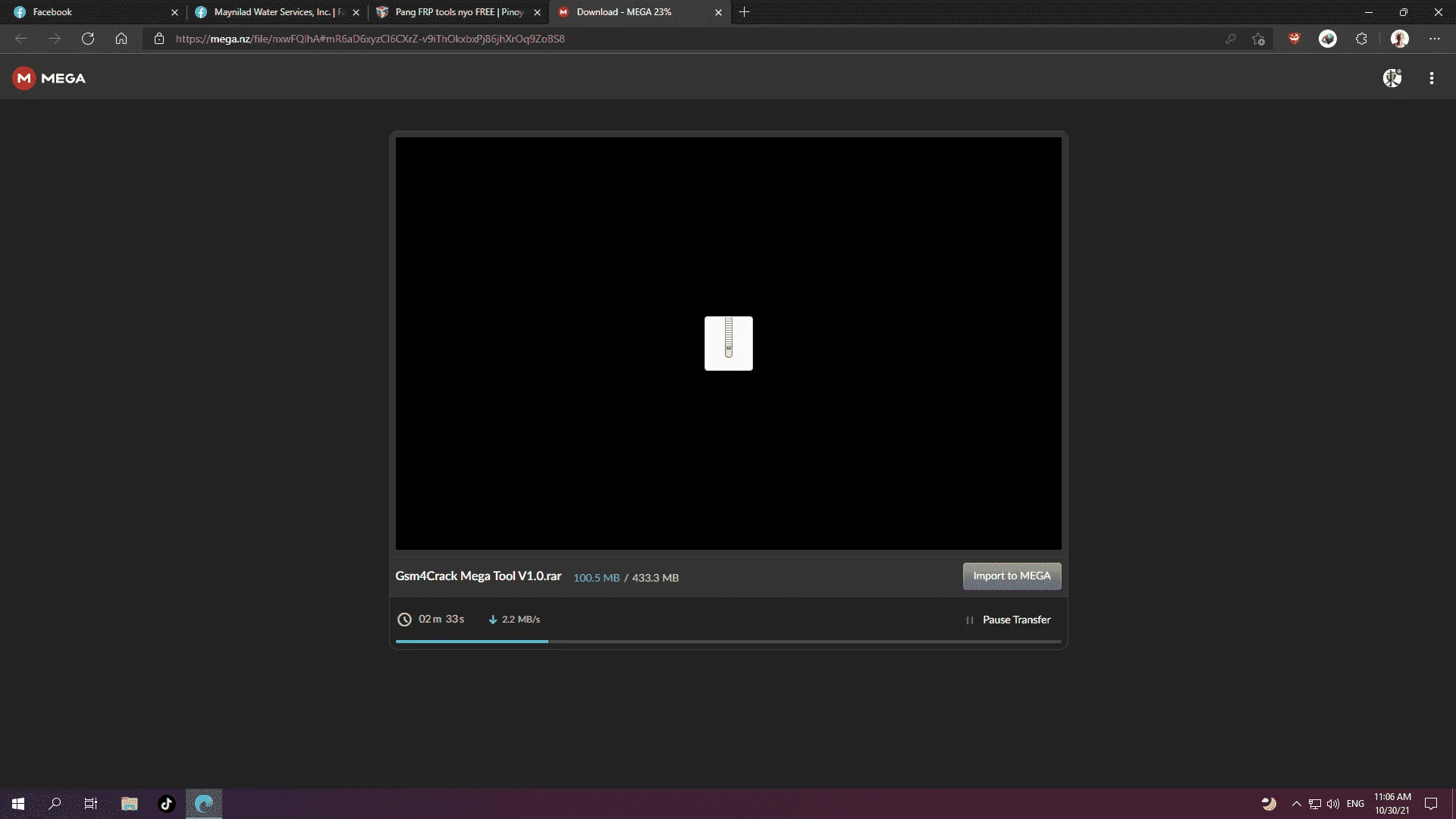Viewport: 1456px width, 819px height.
Task: Open TikTok from the taskbar
Action: (x=167, y=804)
